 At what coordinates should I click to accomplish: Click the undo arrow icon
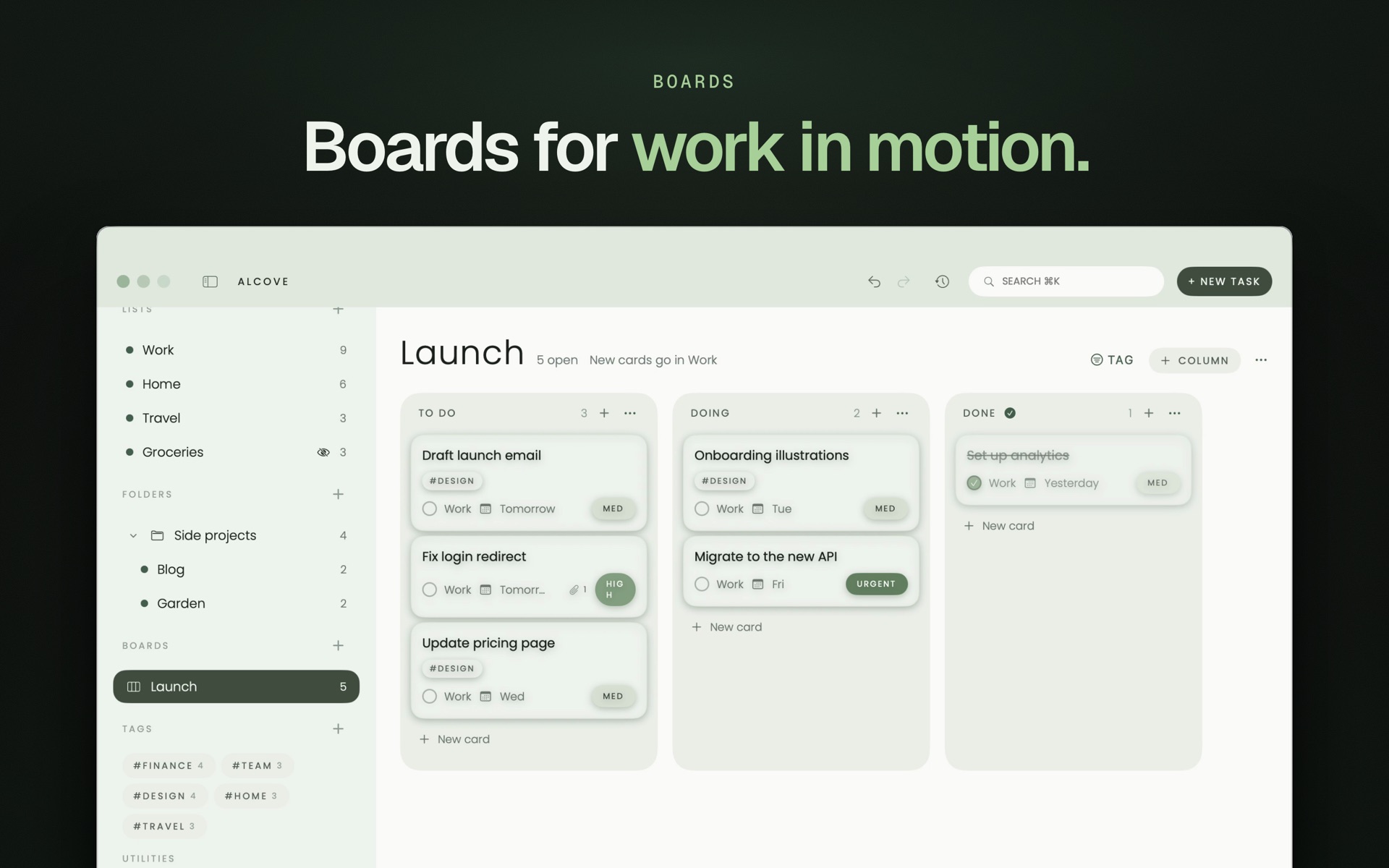(x=874, y=281)
